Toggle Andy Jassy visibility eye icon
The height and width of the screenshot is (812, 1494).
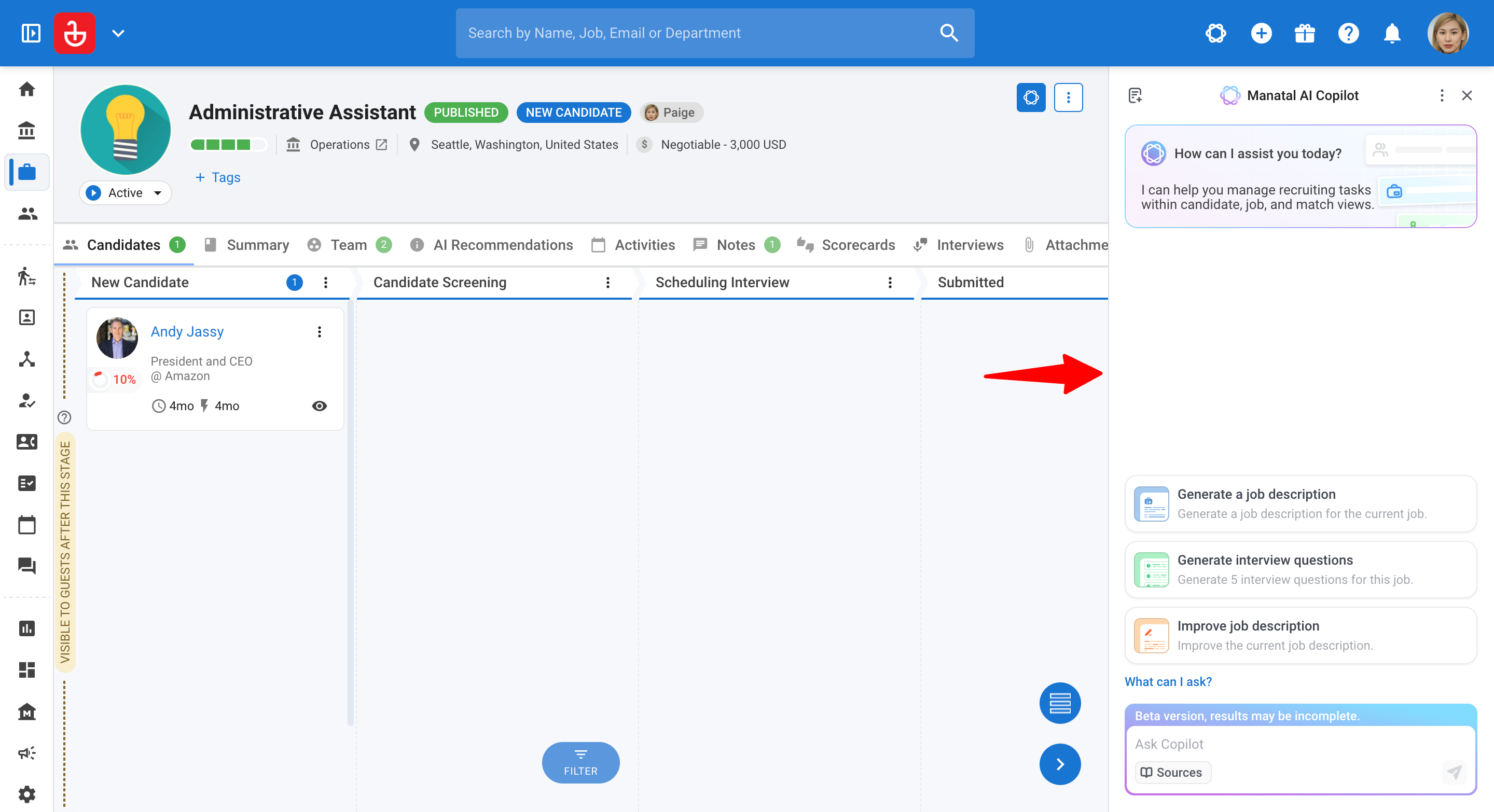tap(320, 405)
